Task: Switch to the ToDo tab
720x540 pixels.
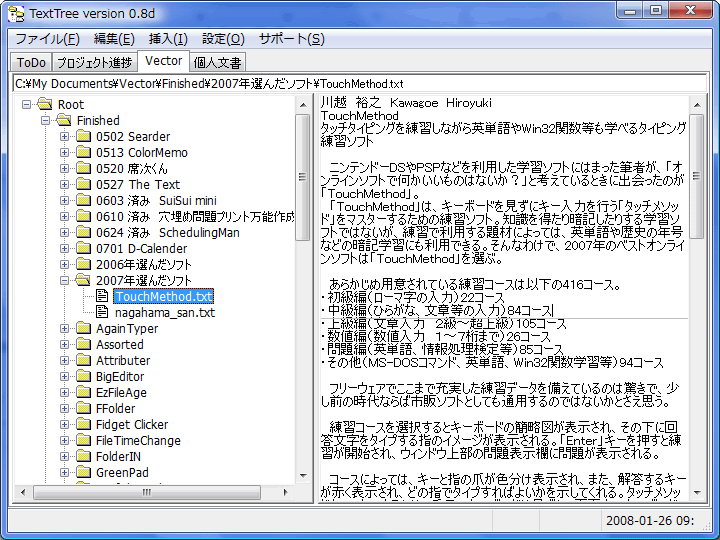Action: click(31, 62)
